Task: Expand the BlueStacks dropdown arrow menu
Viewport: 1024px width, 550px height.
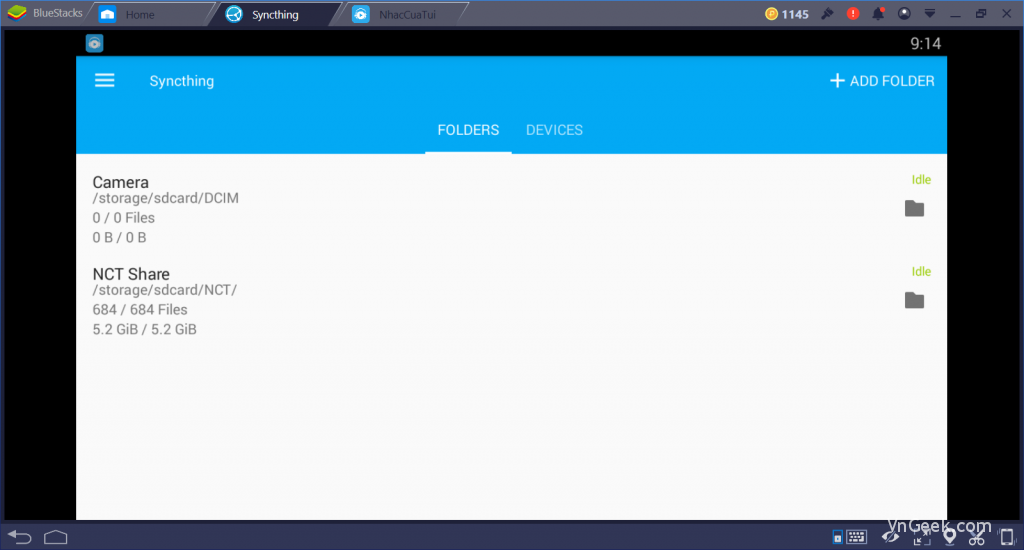Action: click(x=930, y=14)
